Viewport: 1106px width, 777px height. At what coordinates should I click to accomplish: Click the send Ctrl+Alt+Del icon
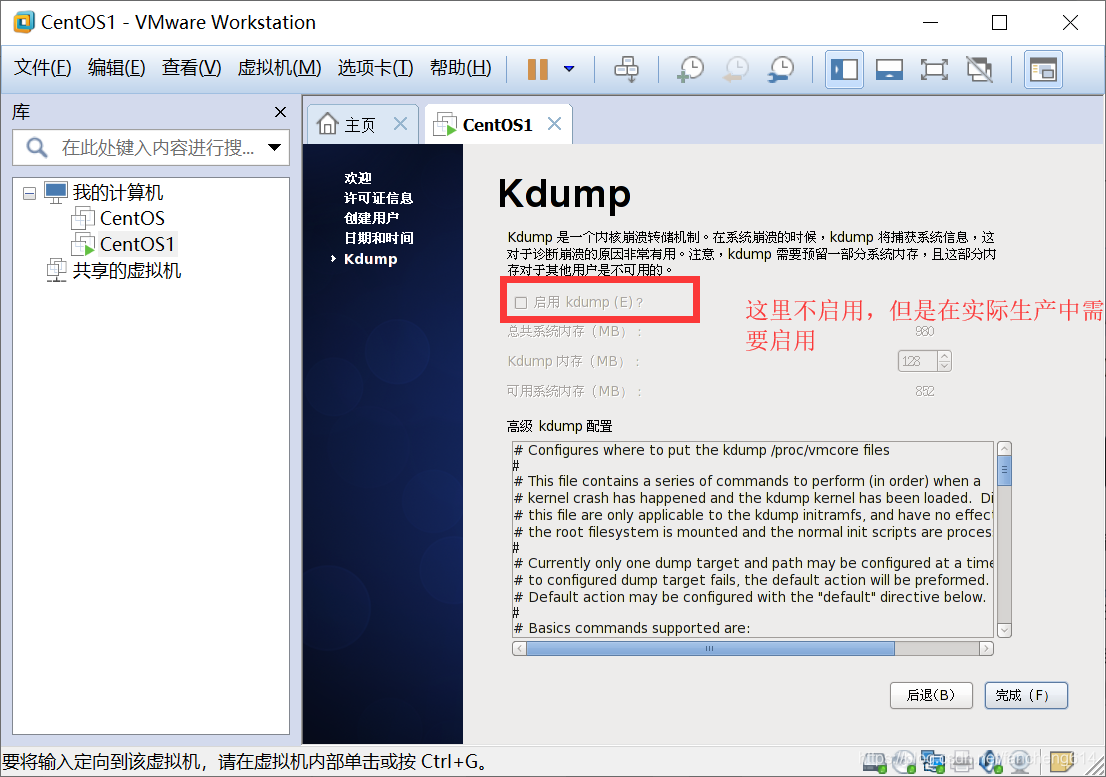tap(626, 69)
